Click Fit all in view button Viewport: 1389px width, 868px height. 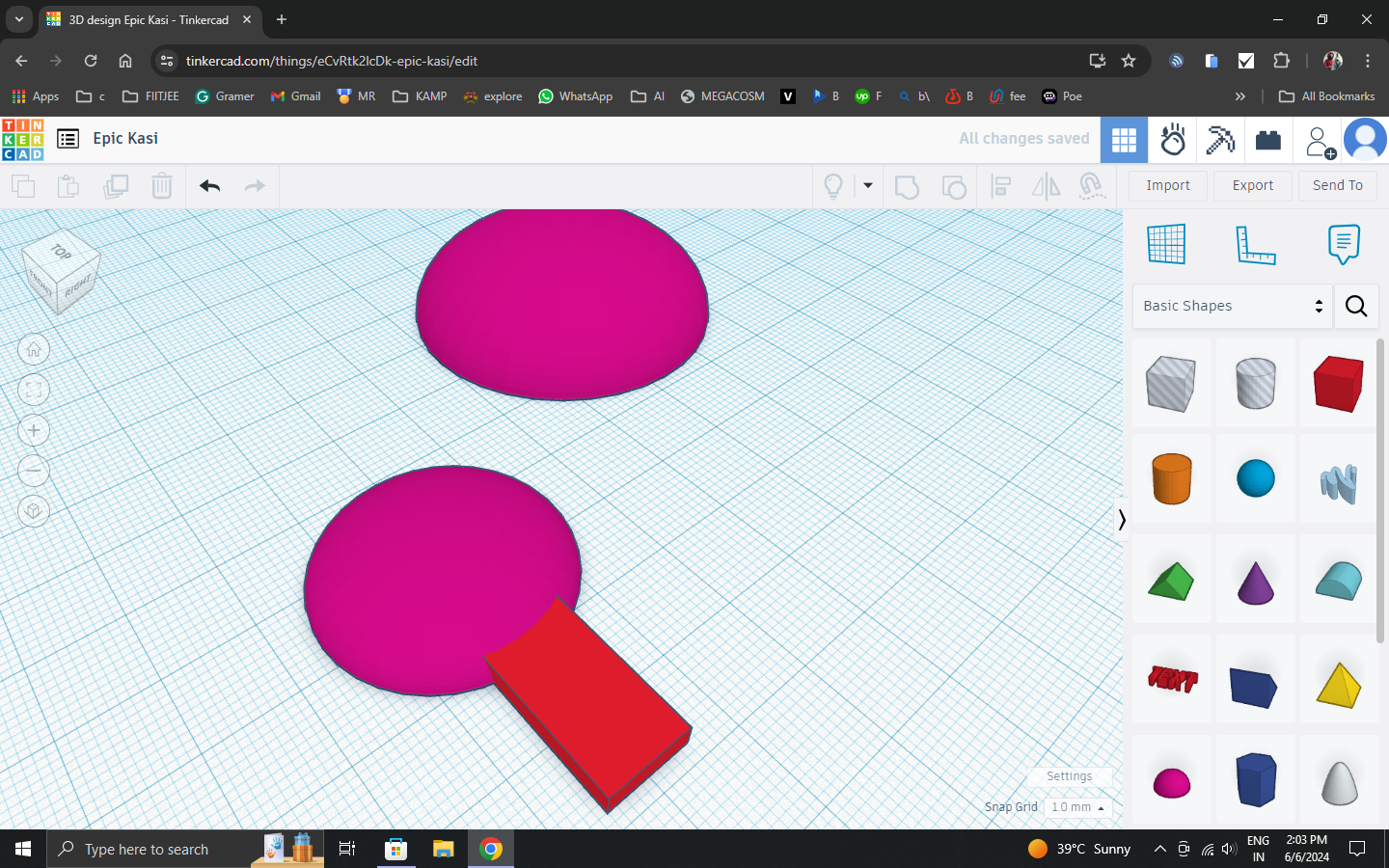(34, 390)
